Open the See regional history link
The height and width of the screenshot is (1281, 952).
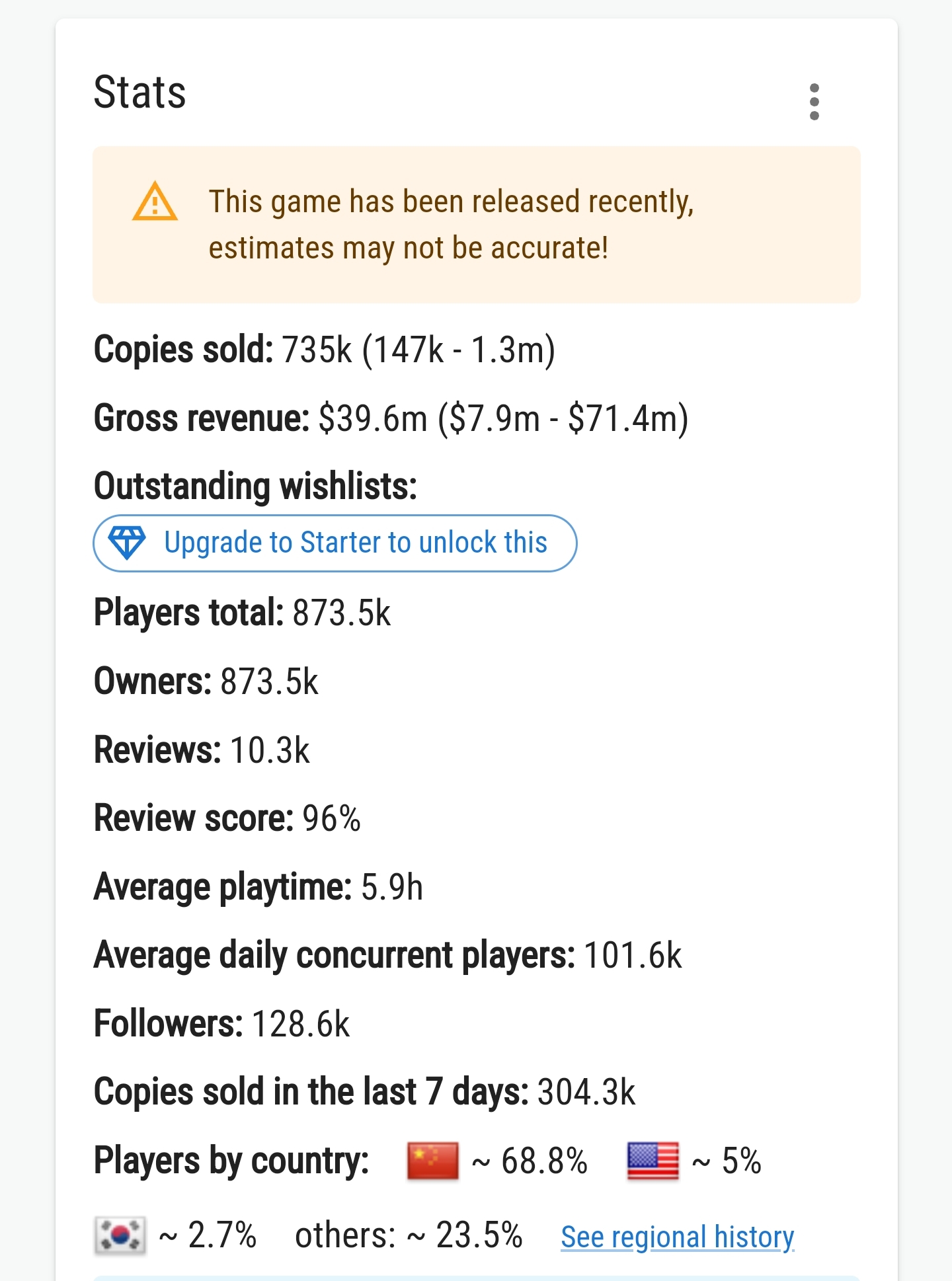point(678,1237)
